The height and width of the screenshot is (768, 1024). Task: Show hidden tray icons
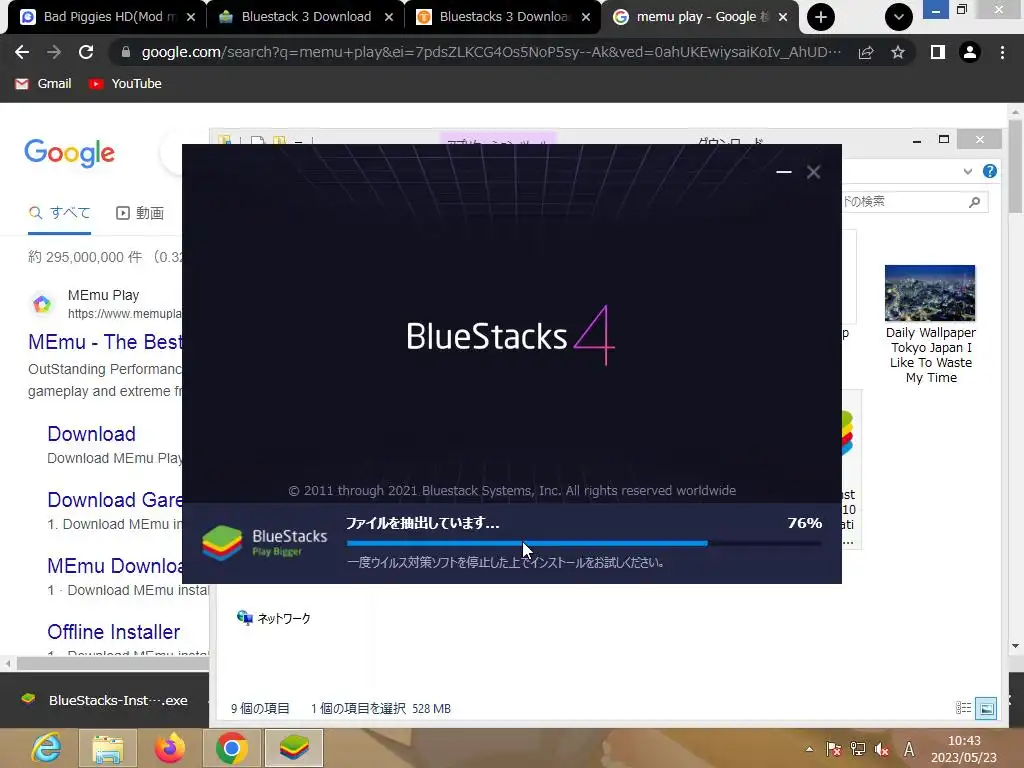pyautogui.click(x=810, y=749)
